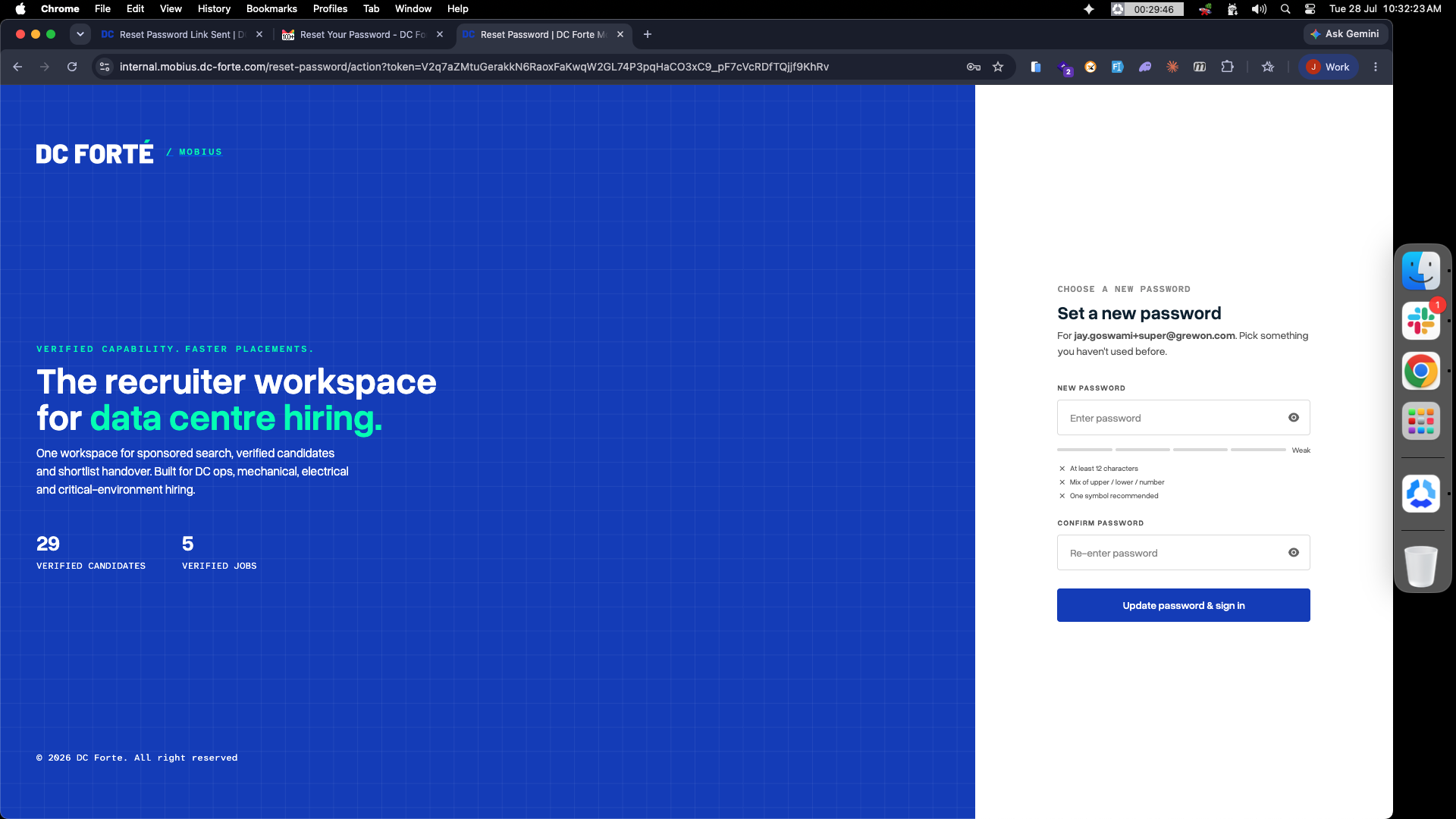This screenshot has width=1456, height=819.
Task: Click the Ask Gemini button
Action: click(1345, 34)
